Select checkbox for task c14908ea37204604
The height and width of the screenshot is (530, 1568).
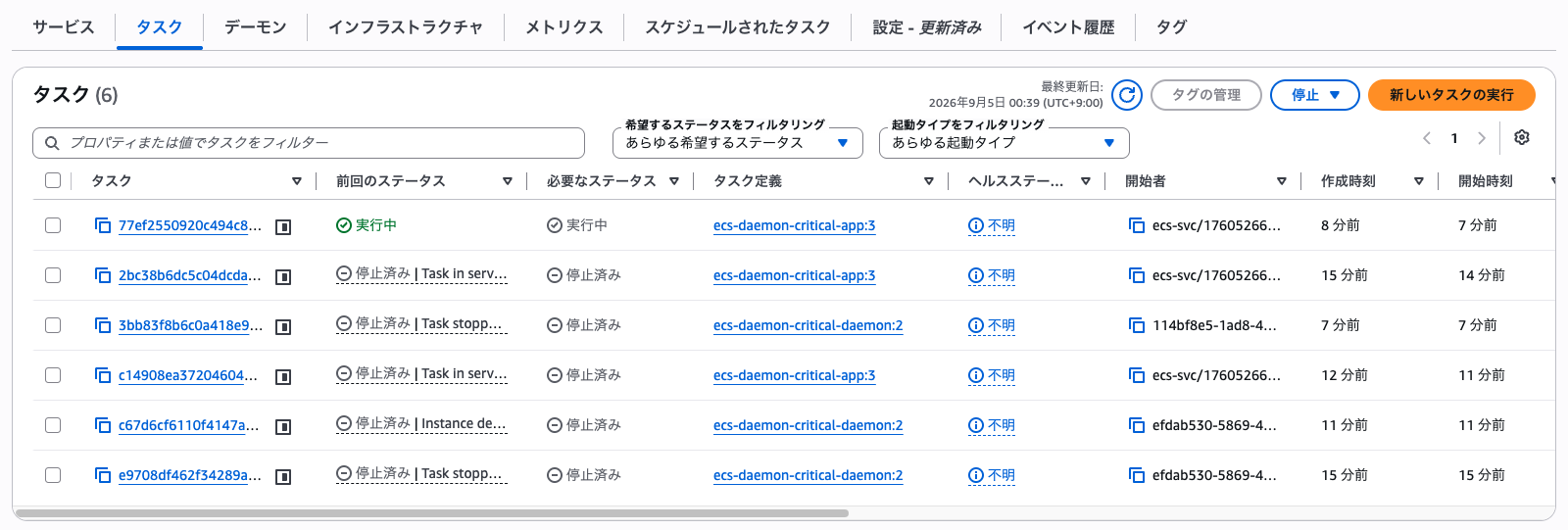pos(53,375)
